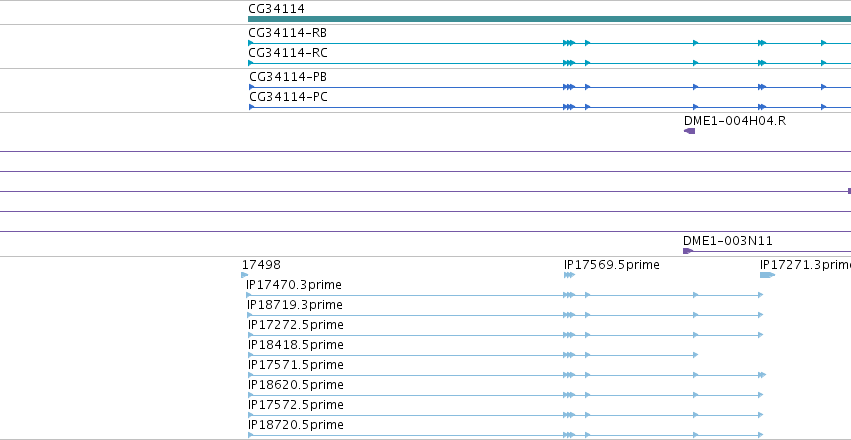Select the IP17272.5prime label
The image size is (851, 440).
296,324
